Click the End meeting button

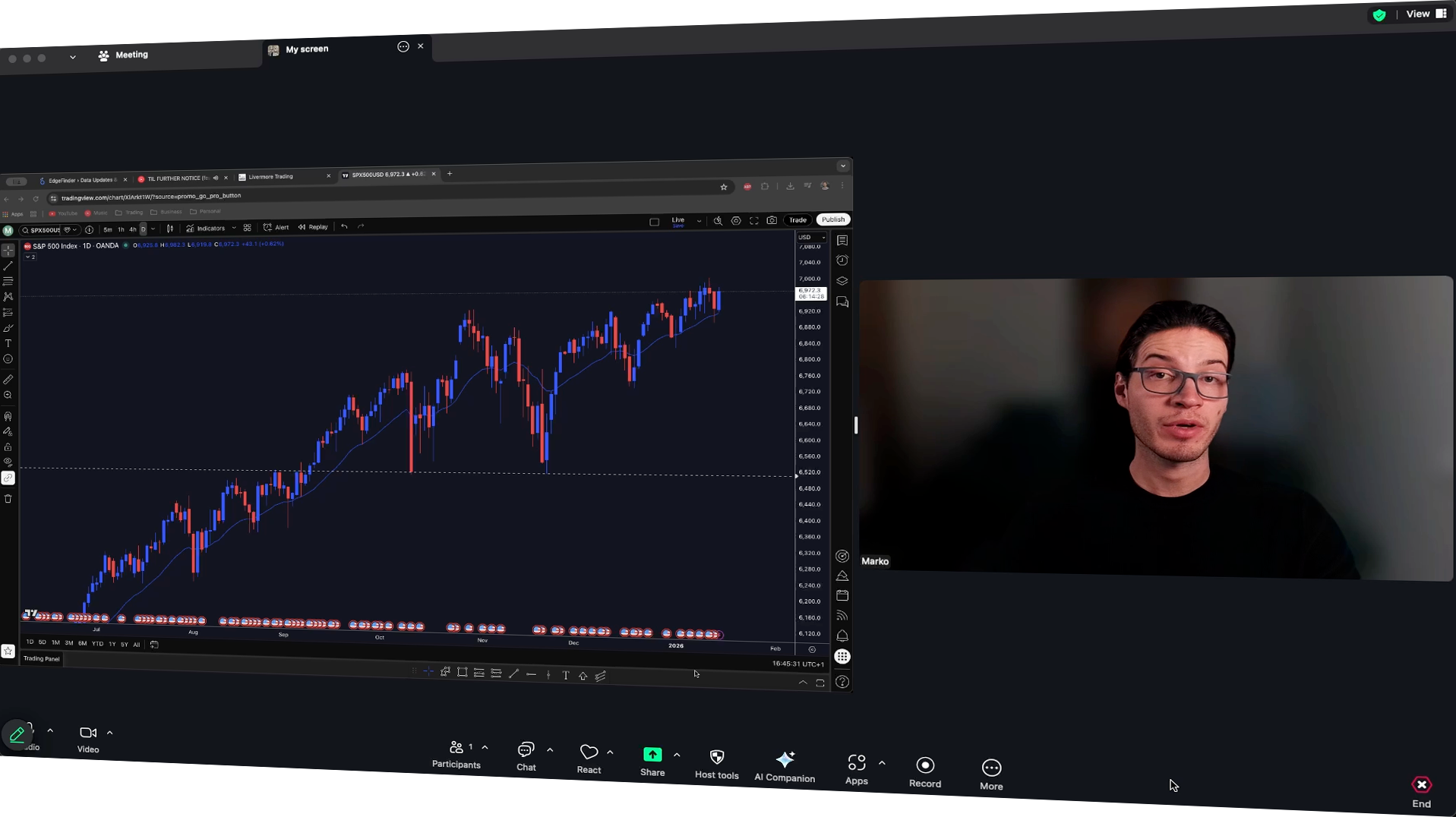[1421, 793]
